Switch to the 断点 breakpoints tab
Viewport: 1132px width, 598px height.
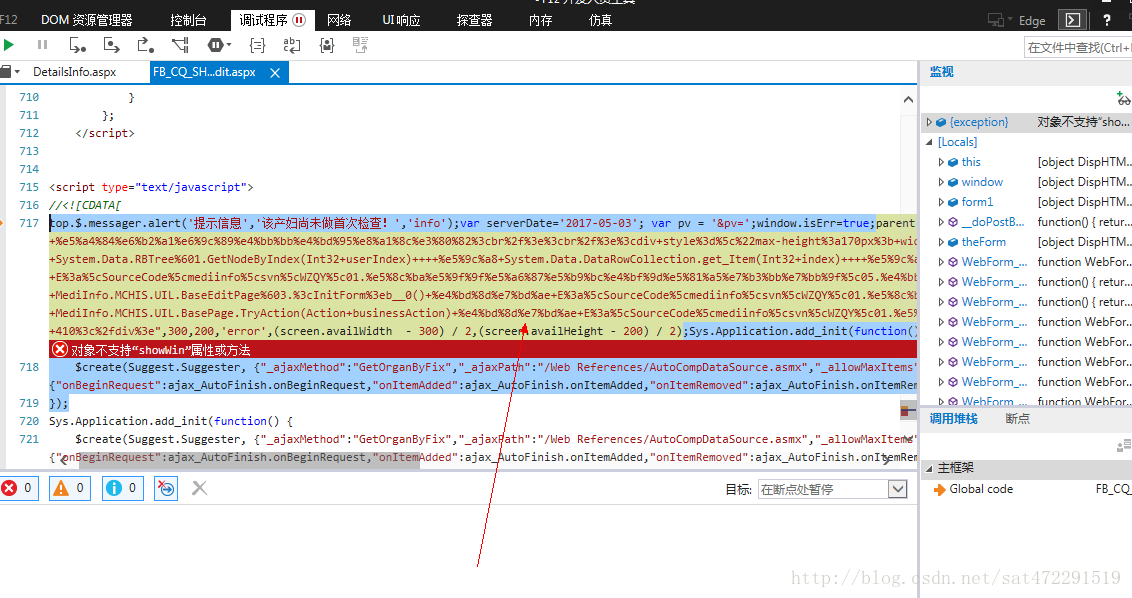(x=1017, y=419)
